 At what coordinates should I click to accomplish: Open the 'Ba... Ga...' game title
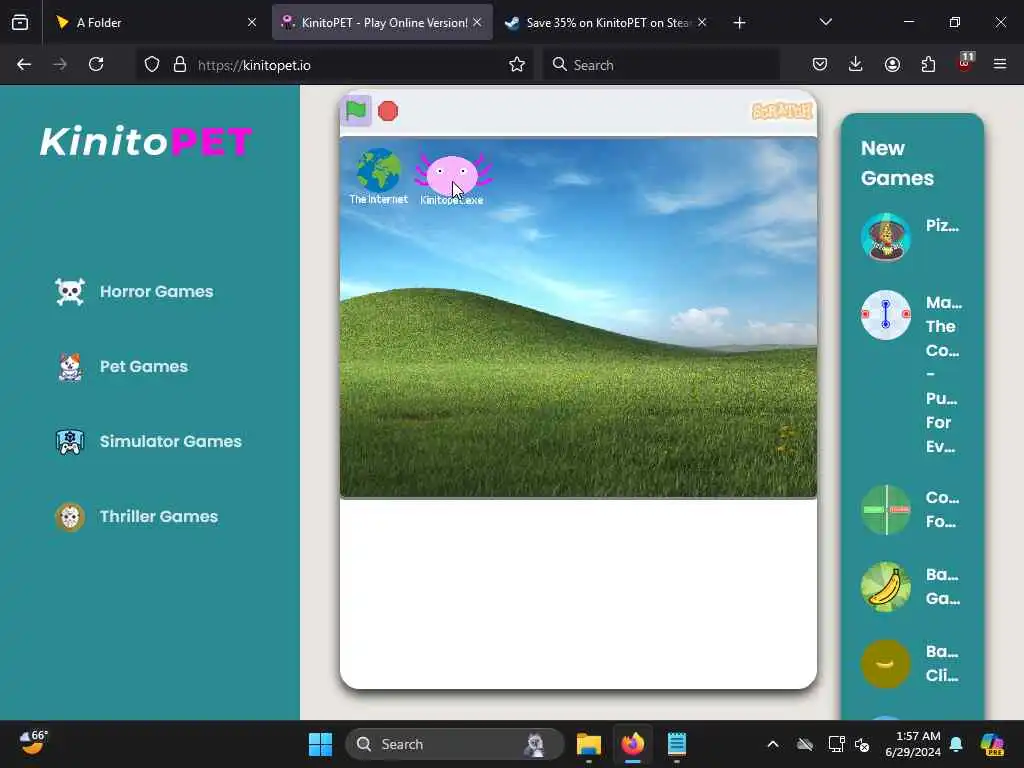click(942, 586)
